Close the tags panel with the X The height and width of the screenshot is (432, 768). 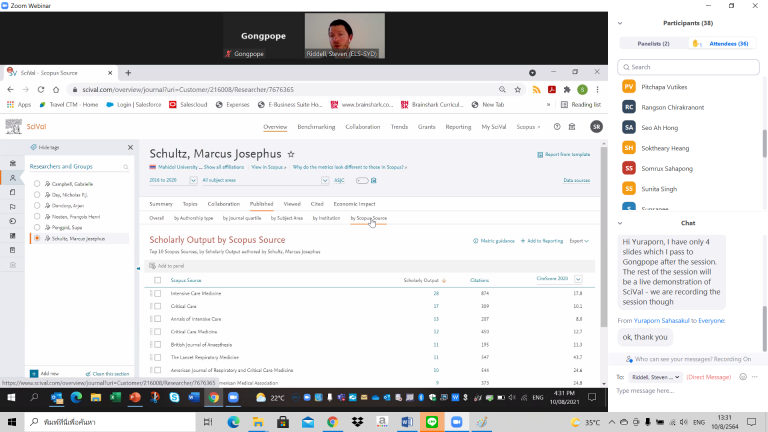coord(130,147)
